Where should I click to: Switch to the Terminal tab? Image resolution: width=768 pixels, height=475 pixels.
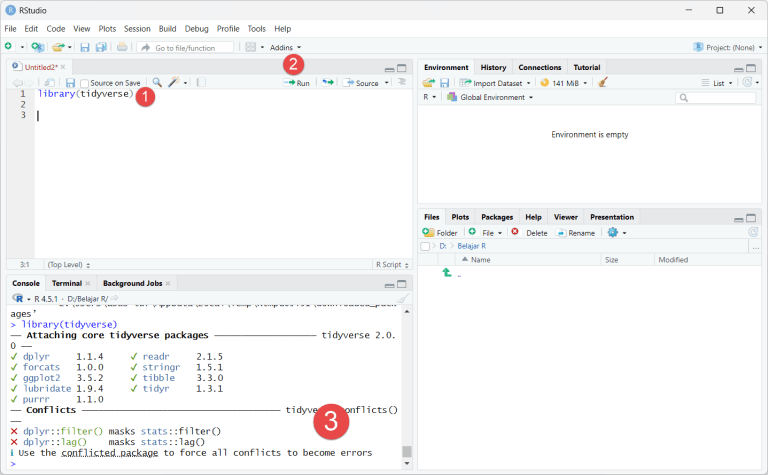67,284
